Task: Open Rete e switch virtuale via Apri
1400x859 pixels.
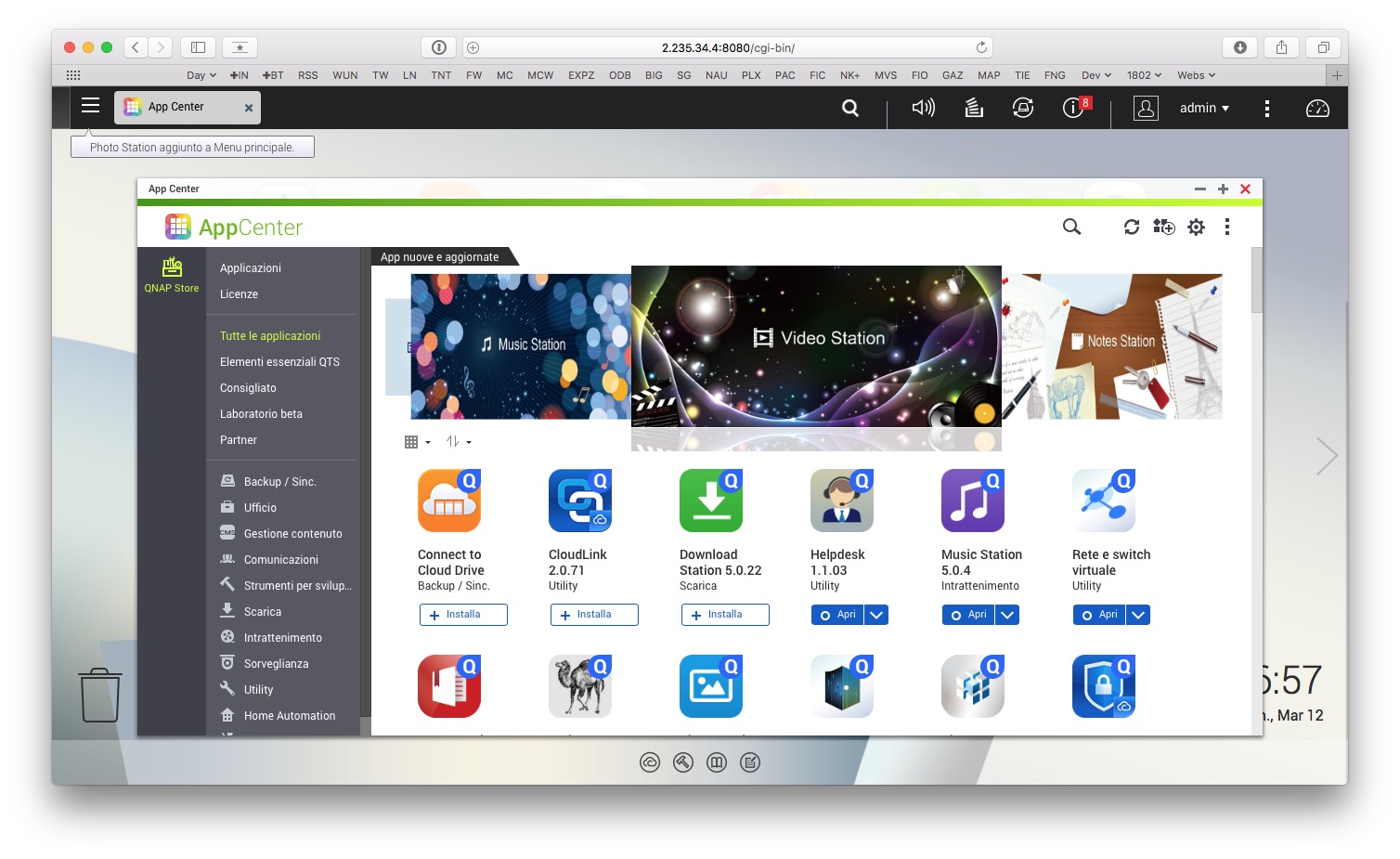Action: coord(1100,615)
